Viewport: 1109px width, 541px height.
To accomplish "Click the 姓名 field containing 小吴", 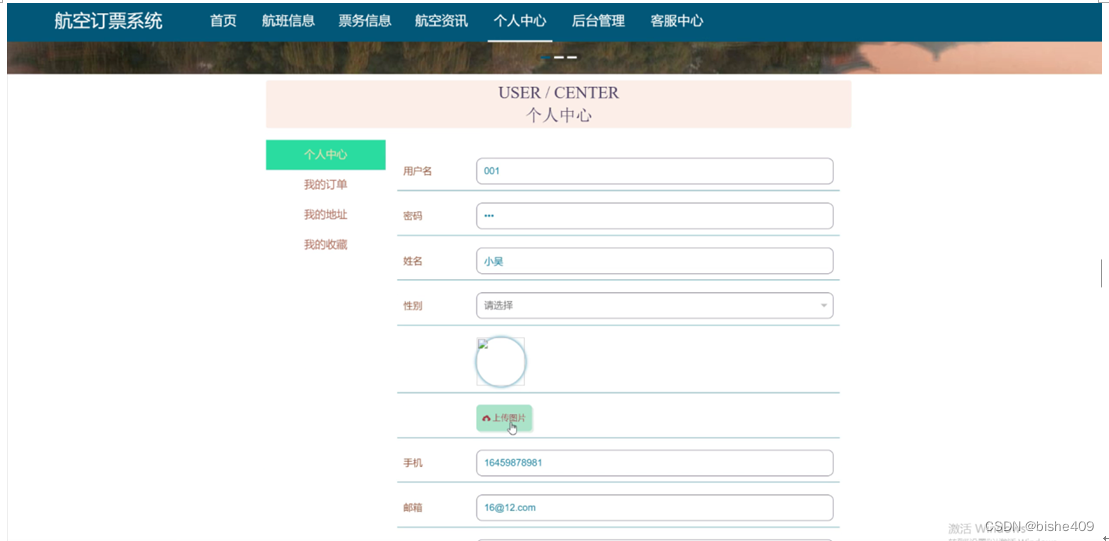I will pyautogui.click(x=655, y=261).
